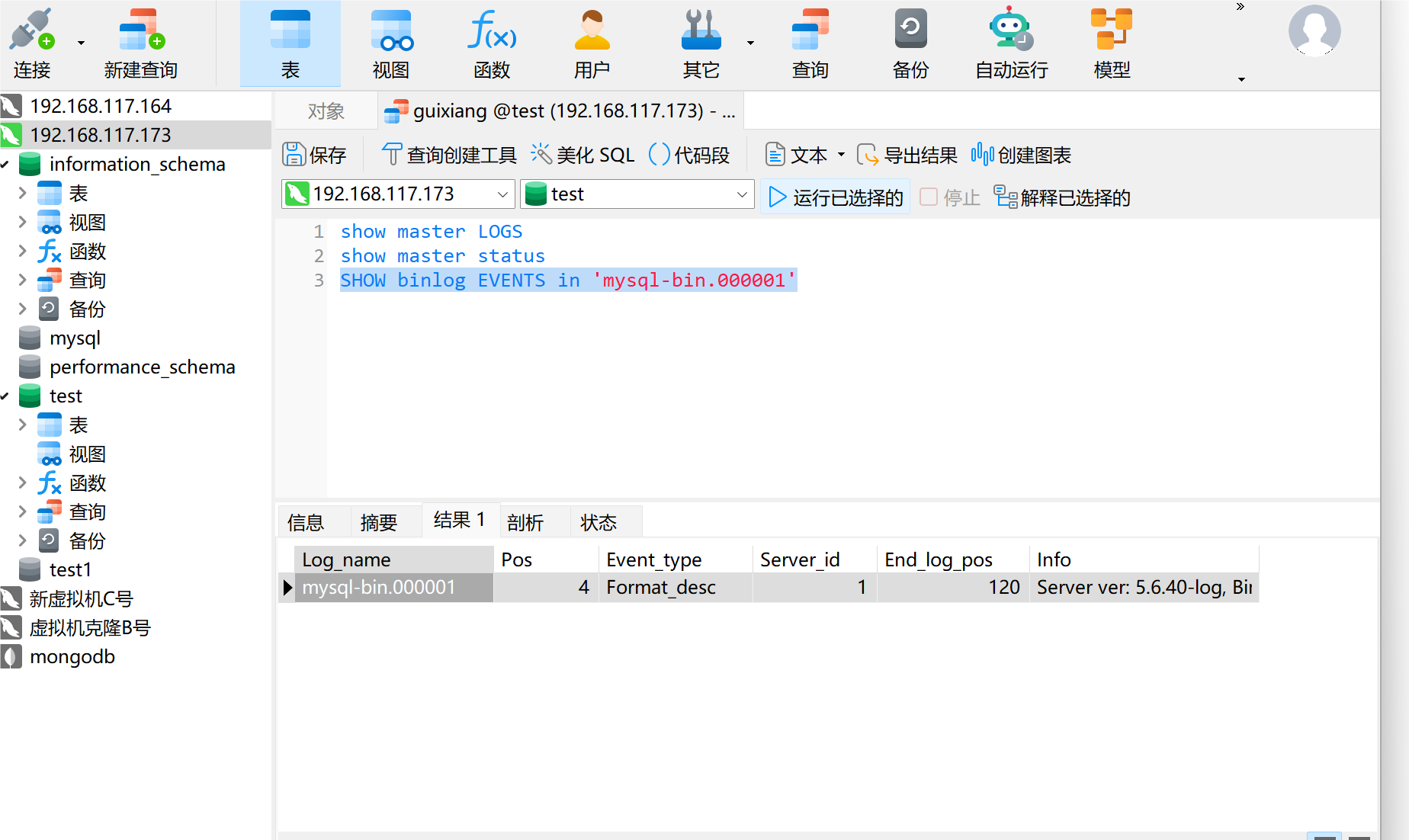Open the 连接 dropdown arrow
Image resolution: width=1409 pixels, height=840 pixels.
coord(81,43)
